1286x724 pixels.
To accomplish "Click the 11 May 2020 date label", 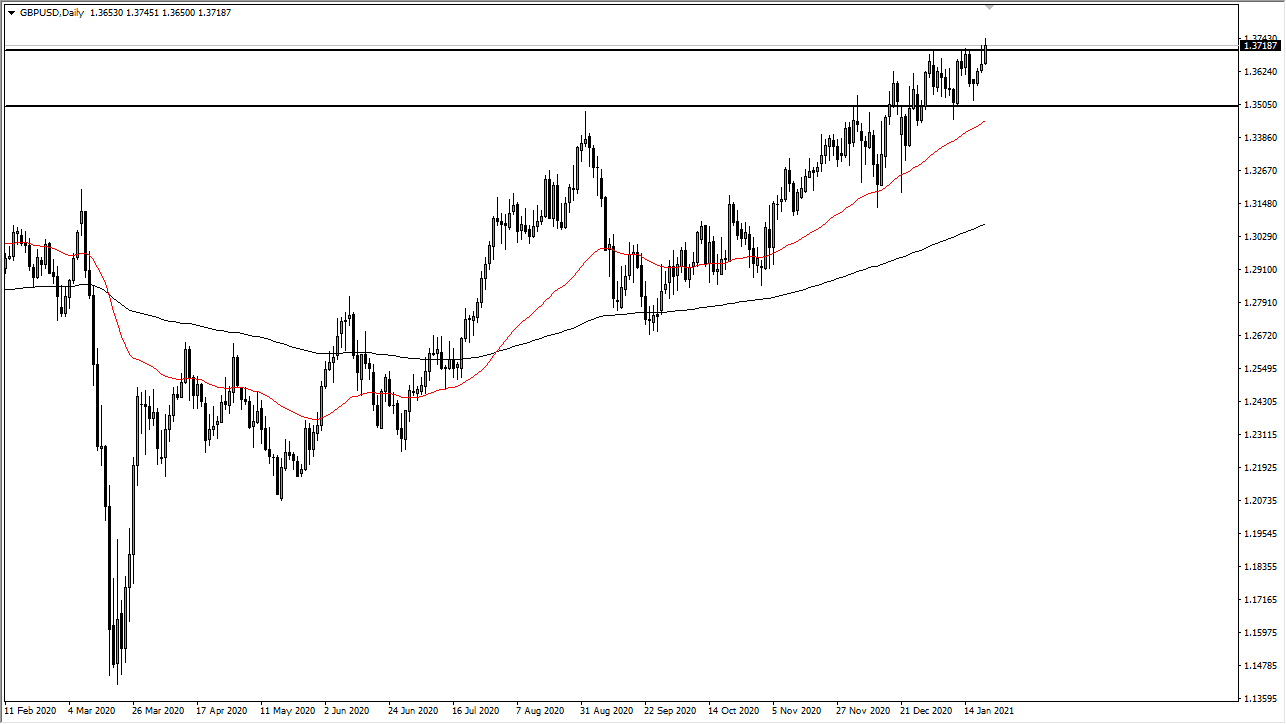I will coord(288,709).
